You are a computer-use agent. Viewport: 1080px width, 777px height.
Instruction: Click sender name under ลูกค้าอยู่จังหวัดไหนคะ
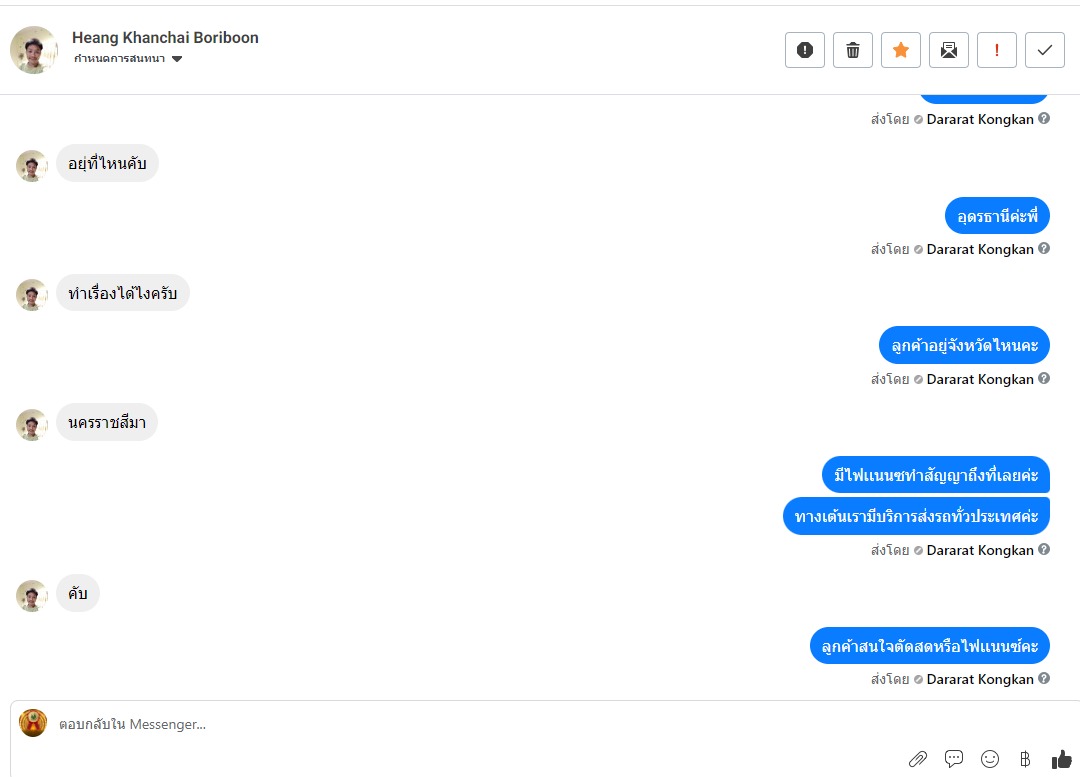(x=980, y=379)
